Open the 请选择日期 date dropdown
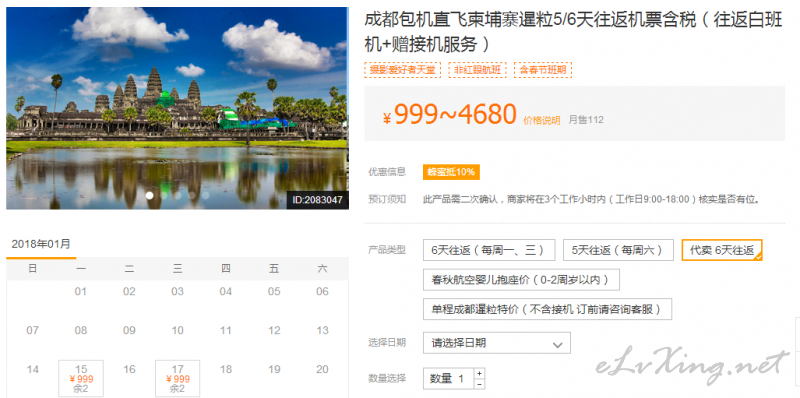This screenshot has height=398, width=800. (x=496, y=343)
